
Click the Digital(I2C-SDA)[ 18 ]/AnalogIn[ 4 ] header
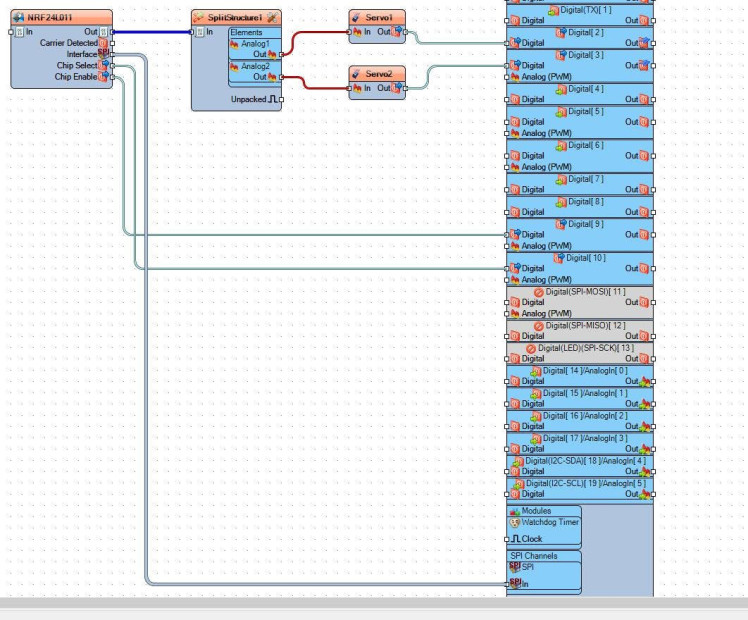tap(580, 460)
